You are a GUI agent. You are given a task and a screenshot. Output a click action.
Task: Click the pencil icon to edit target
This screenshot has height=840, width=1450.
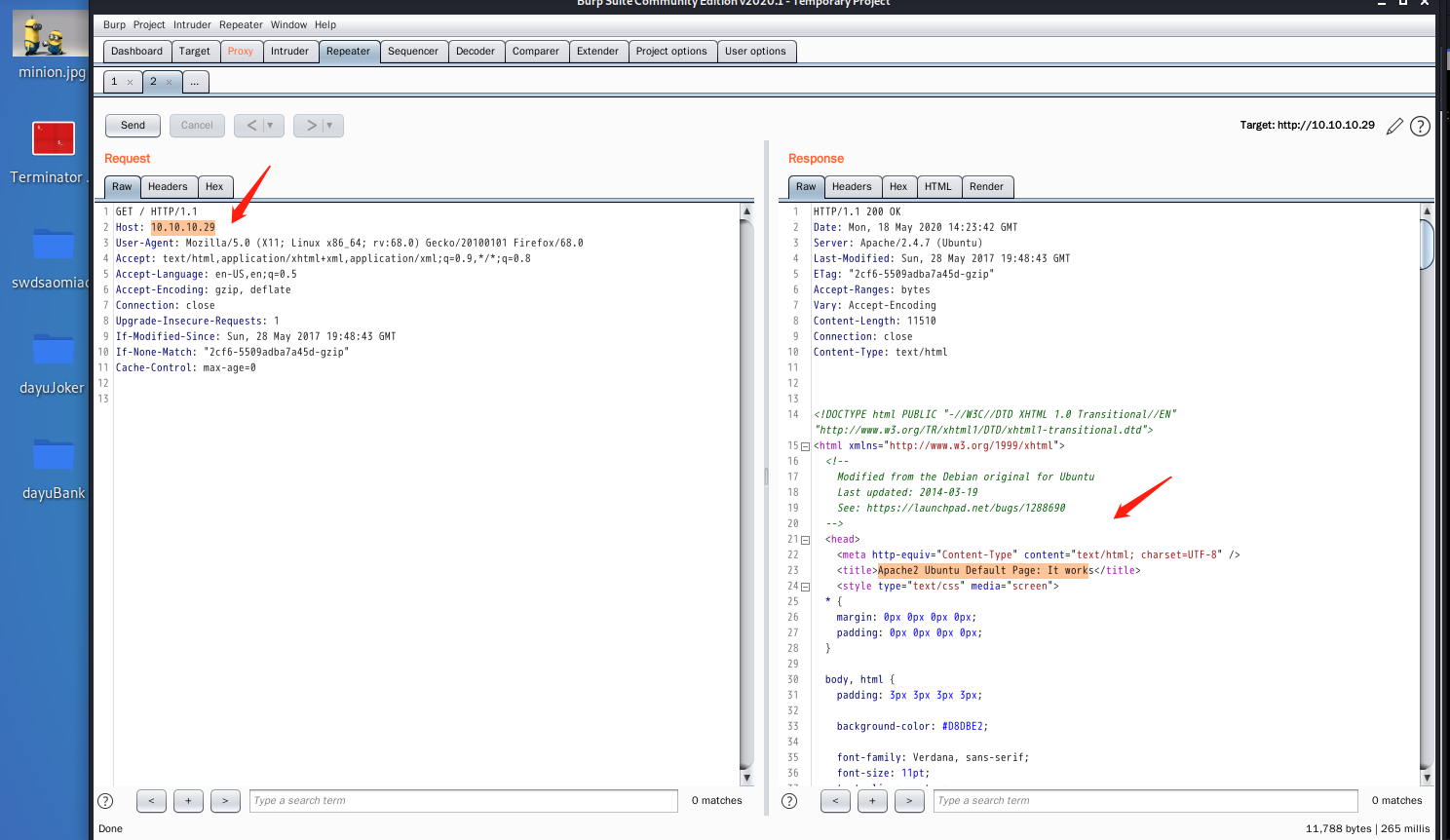point(1394,126)
